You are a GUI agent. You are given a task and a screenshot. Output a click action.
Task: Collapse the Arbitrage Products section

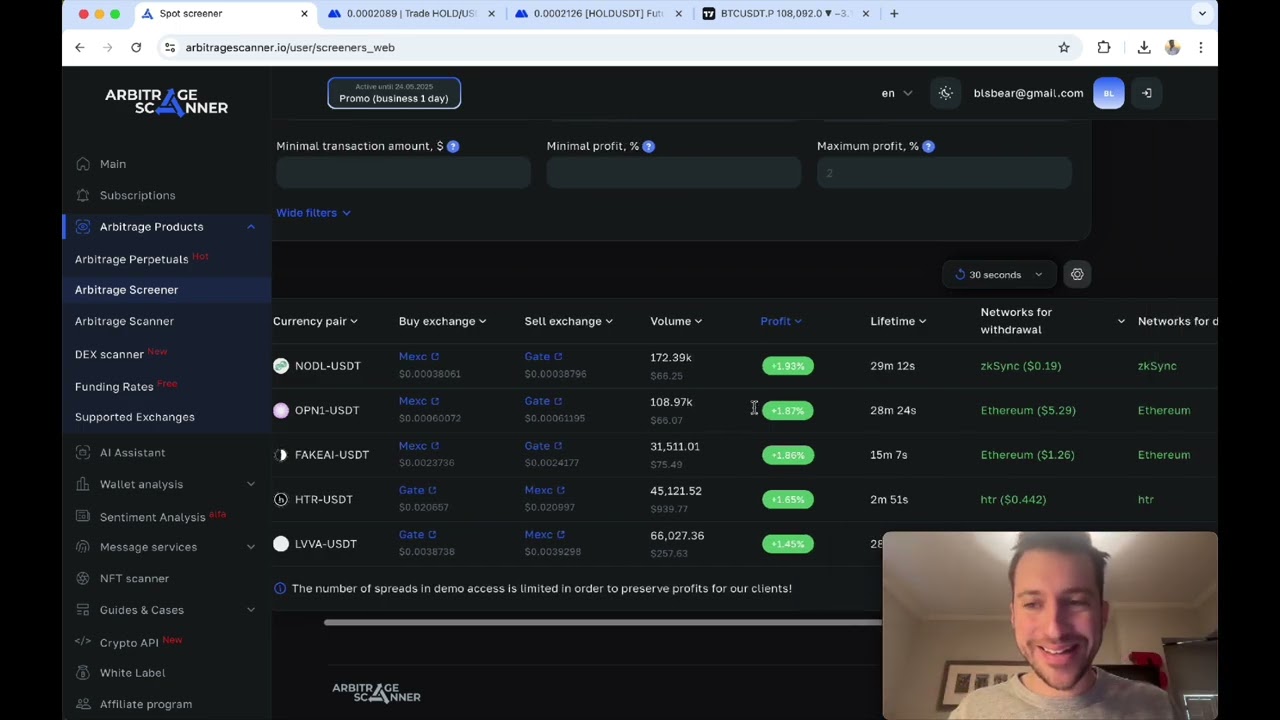(x=251, y=227)
